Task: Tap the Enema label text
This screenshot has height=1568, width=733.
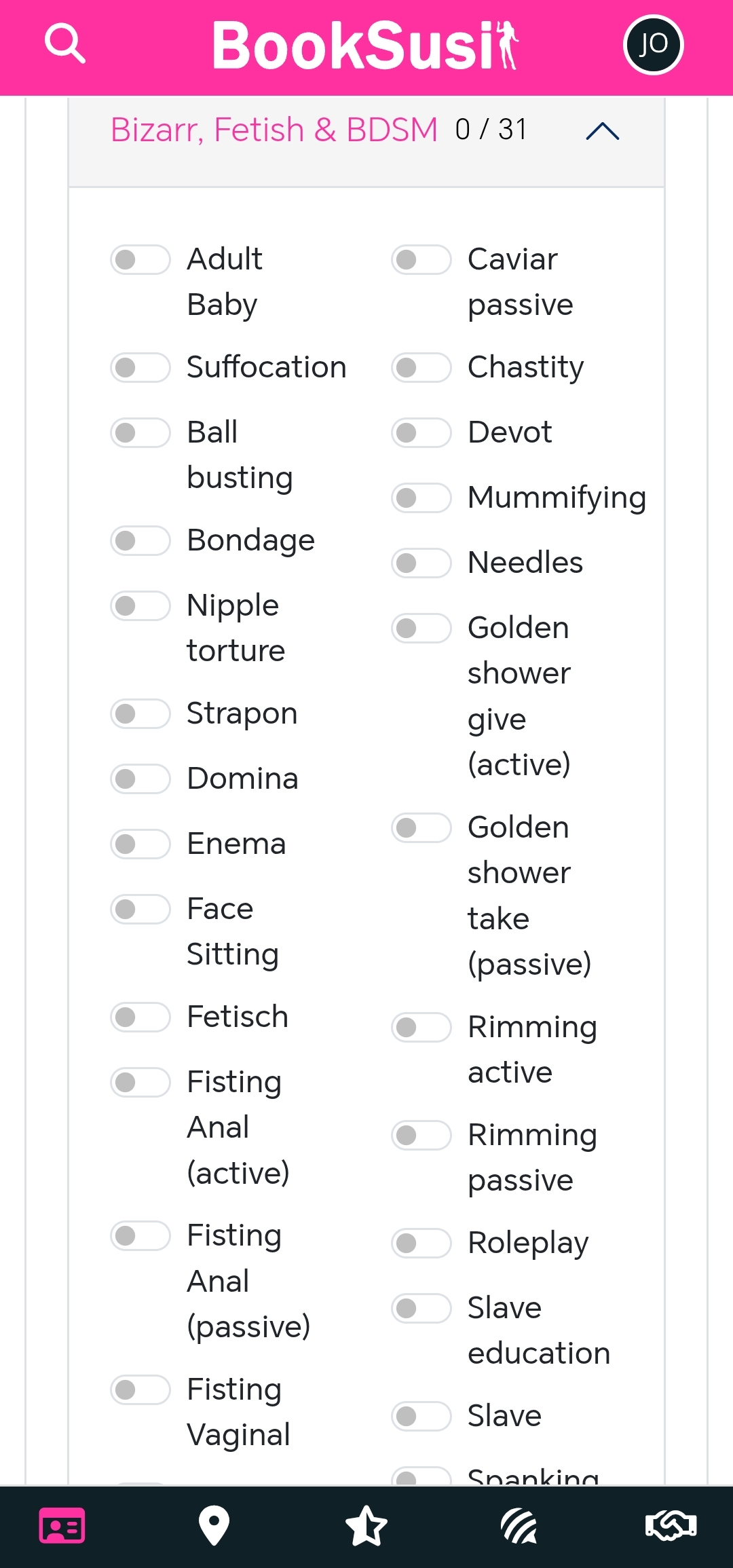Action: (x=236, y=844)
